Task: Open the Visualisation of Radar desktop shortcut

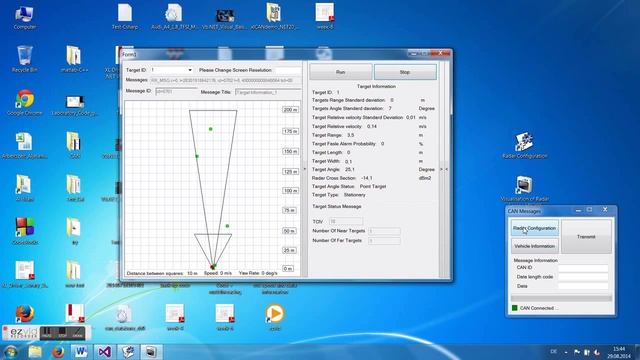Action: [524, 189]
